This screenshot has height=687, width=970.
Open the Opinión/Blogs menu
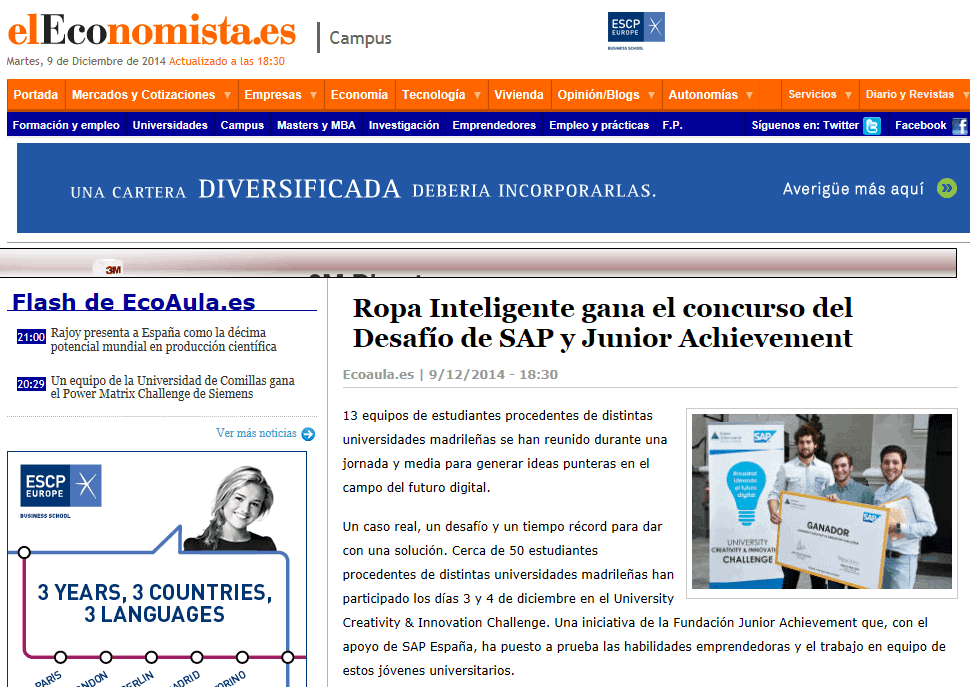pos(598,95)
